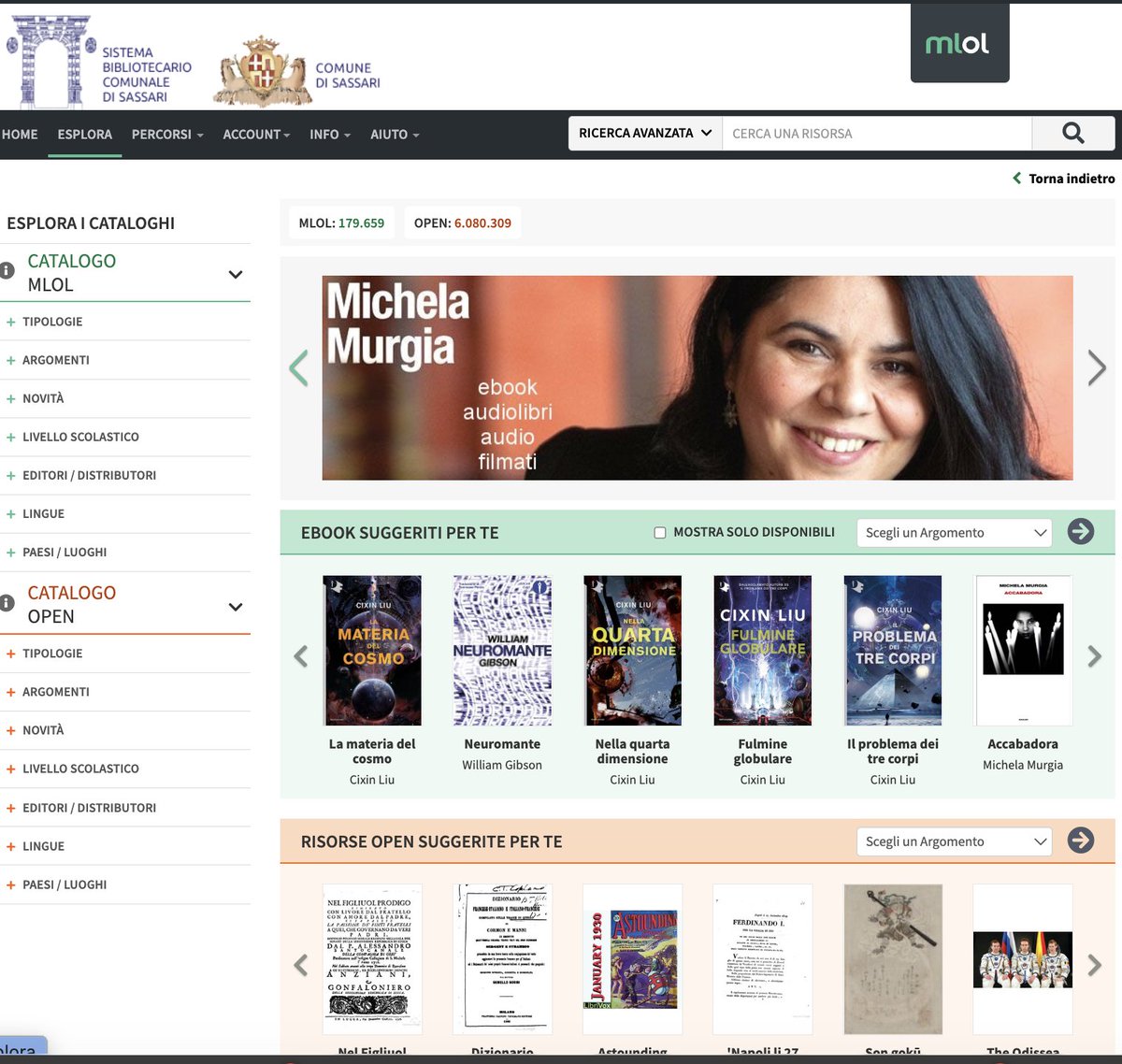Open Percorsi menu
Screen dimensions: 1122x1064
point(167,135)
